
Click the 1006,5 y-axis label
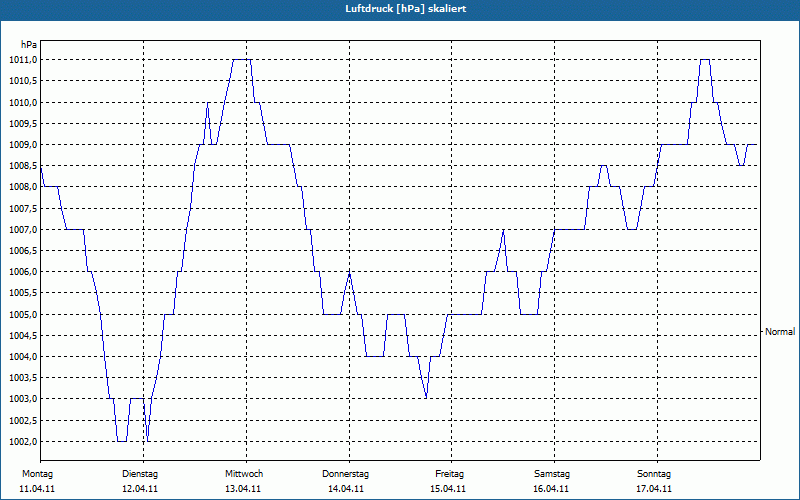(23, 251)
